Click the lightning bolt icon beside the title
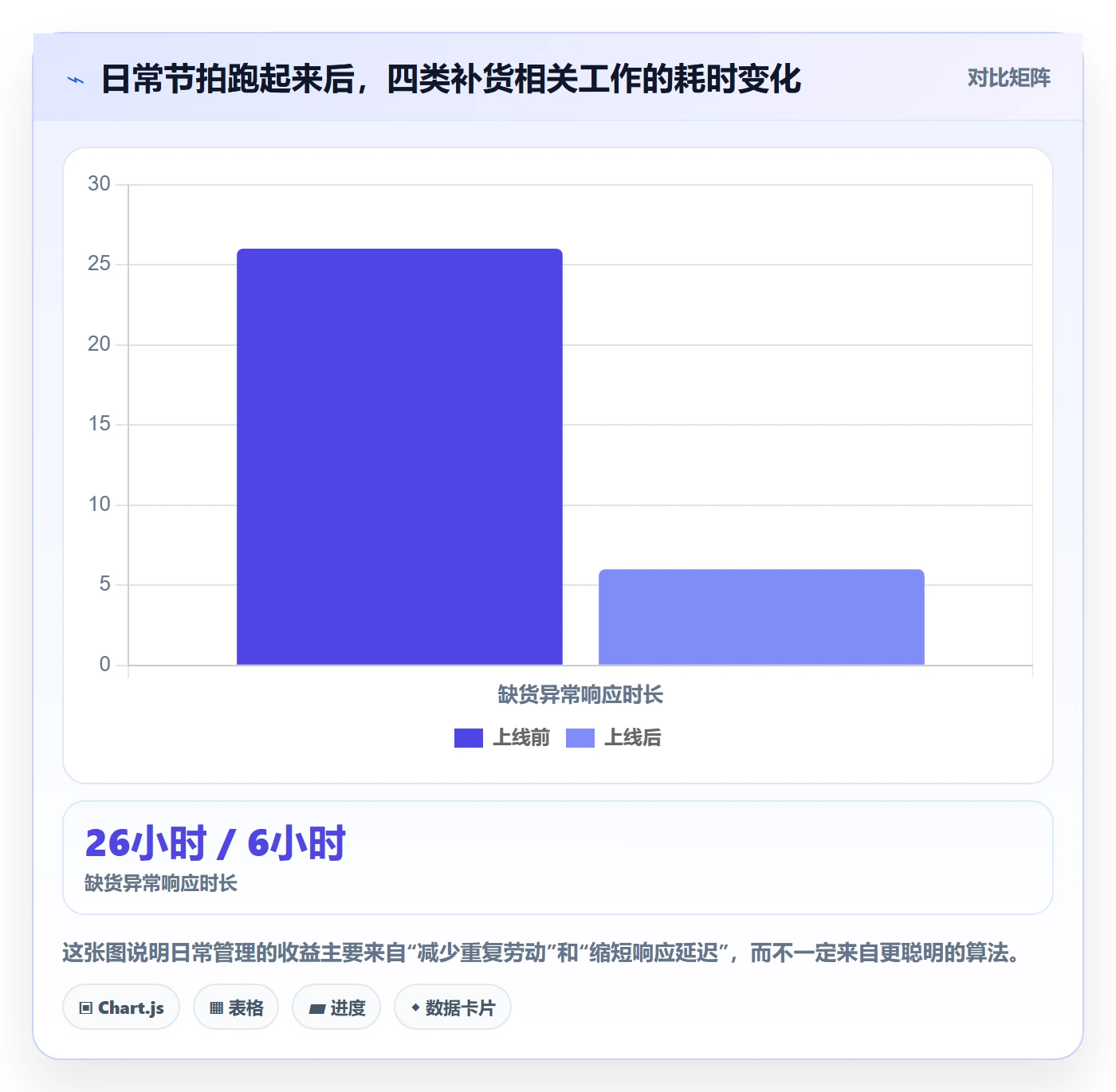Image resolution: width=1116 pixels, height=1092 pixels. pyautogui.click(x=76, y=80)
